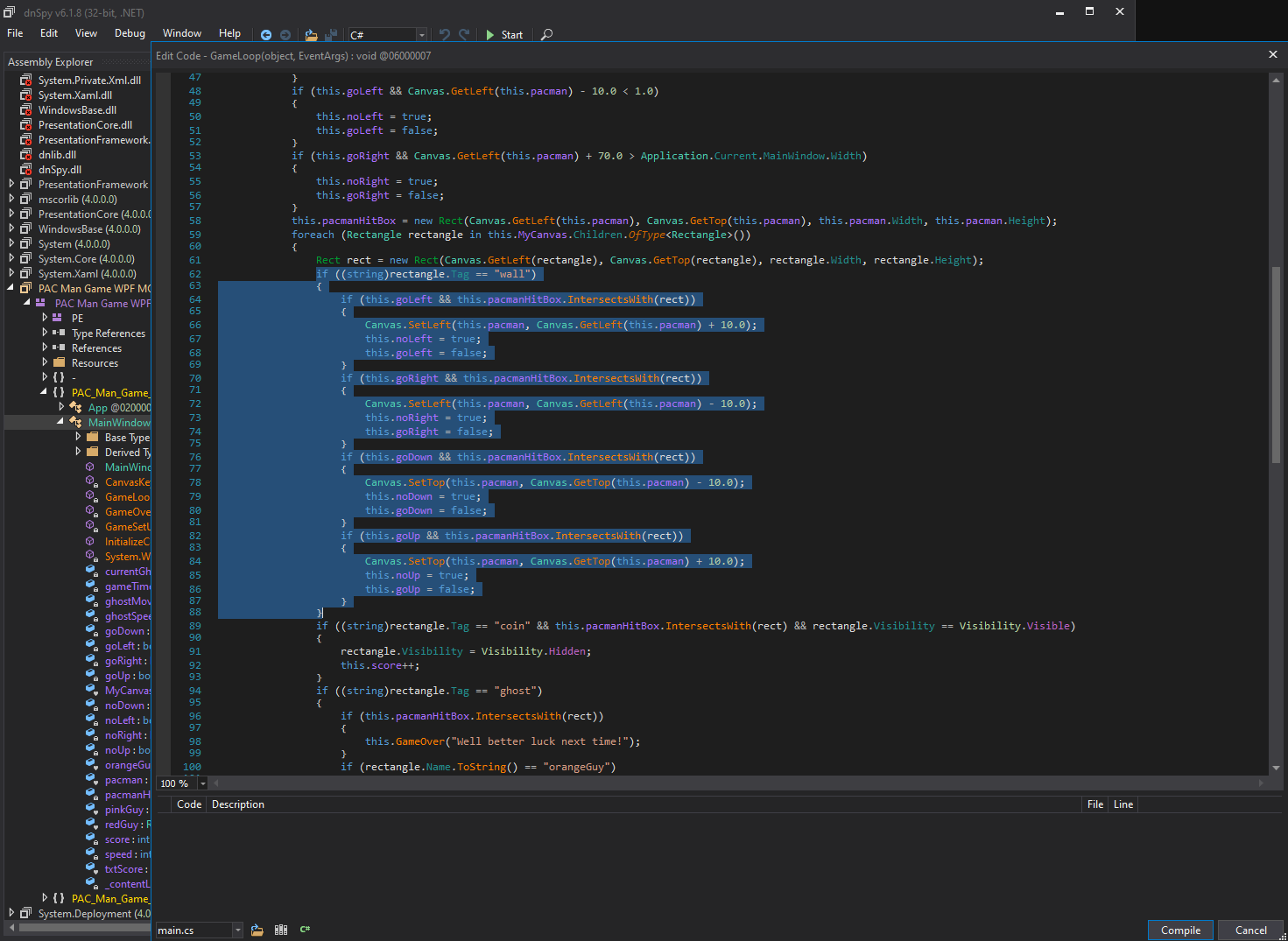
Task: Select dnlib.dll in Assembly Explorer
Action: (x=57, y=154)
